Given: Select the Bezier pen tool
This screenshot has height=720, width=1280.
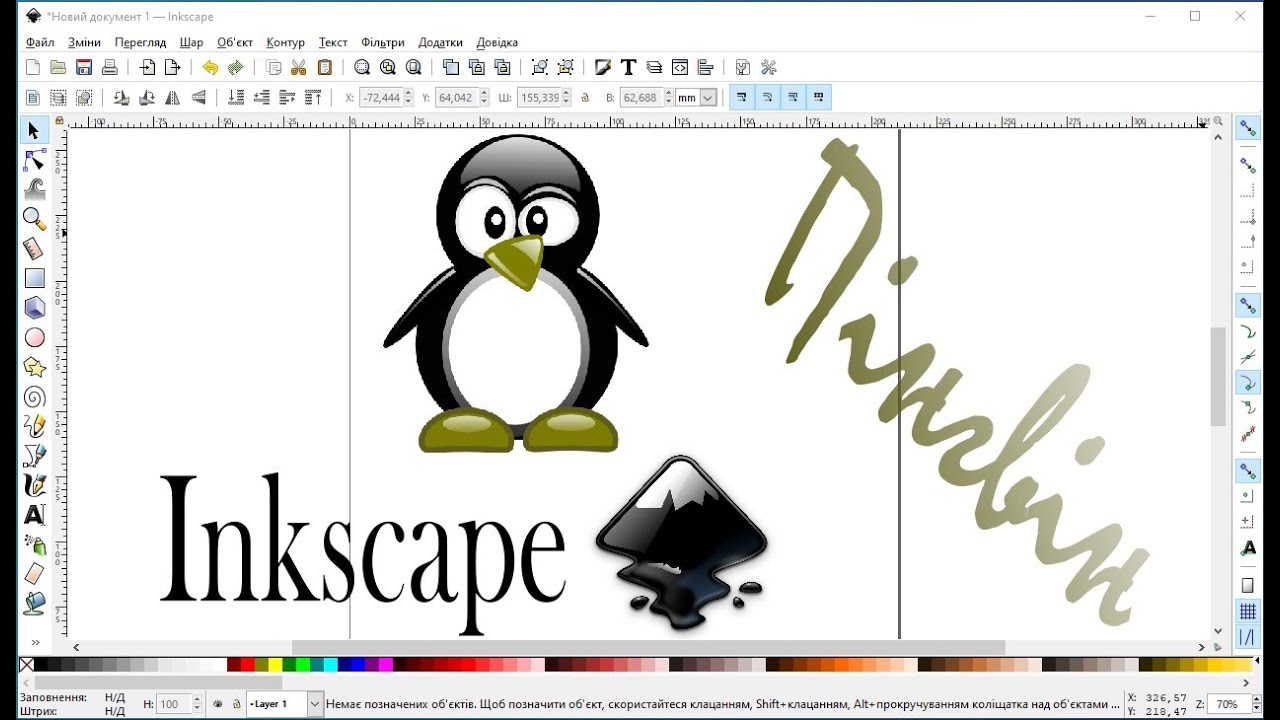Looking at the screenshot, I should point(34,456).
